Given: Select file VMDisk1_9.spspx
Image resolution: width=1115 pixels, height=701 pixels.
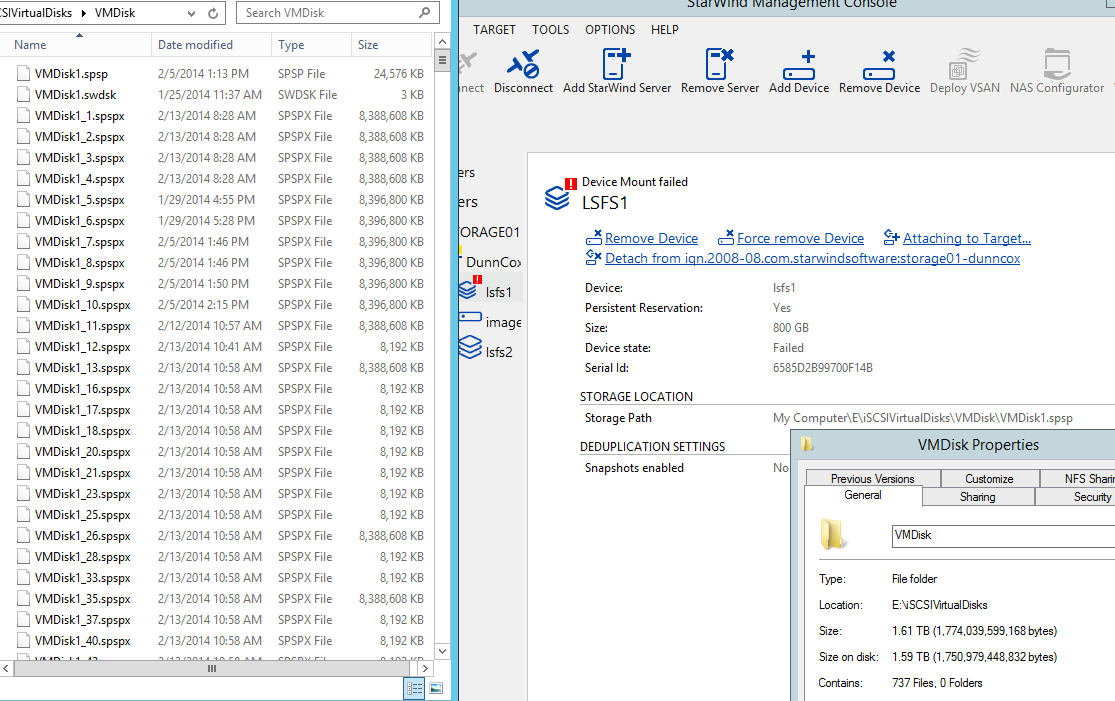Looking at the screenshot, I should click(80, 284).
